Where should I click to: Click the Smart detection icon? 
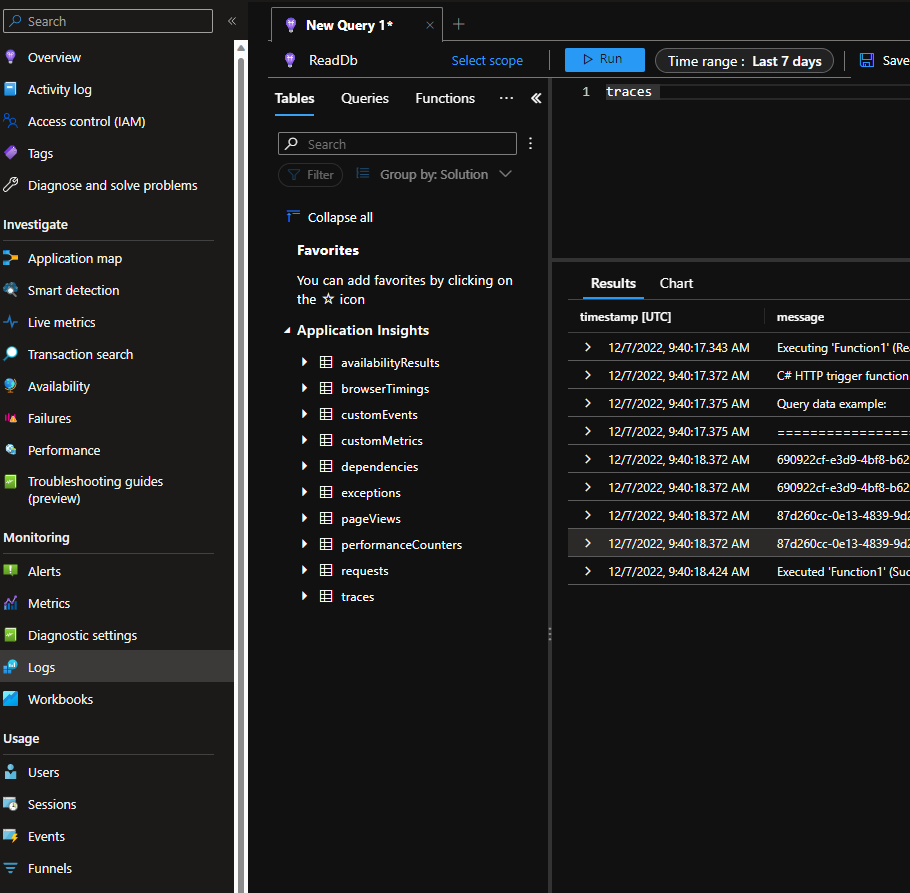[x=10, y=290]
